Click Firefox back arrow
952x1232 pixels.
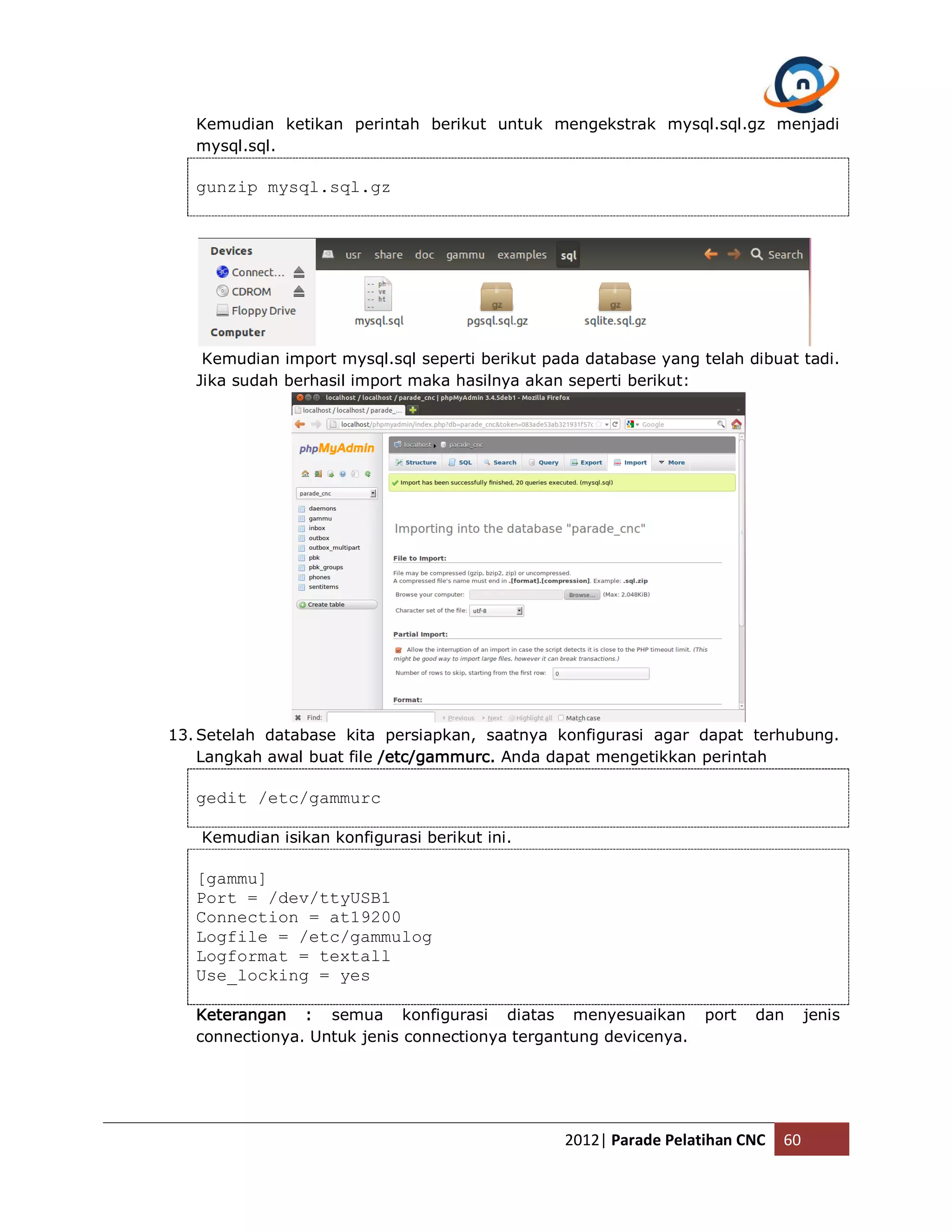coord(300,424)
